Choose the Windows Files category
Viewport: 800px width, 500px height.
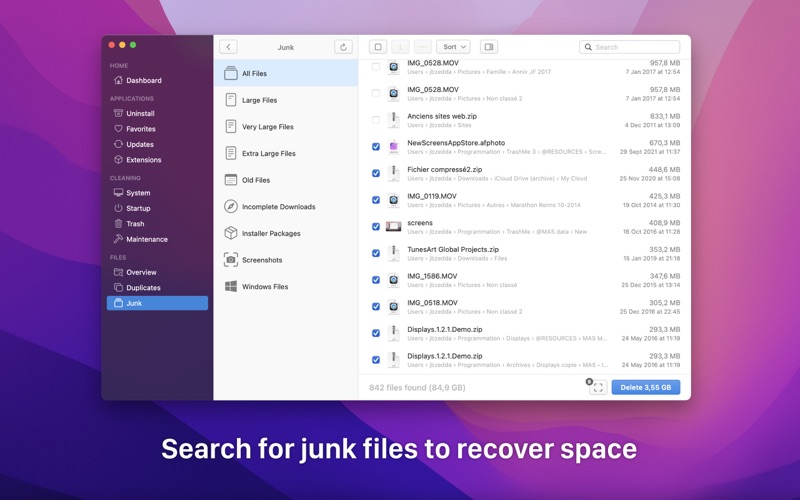[x=231, y=287]
